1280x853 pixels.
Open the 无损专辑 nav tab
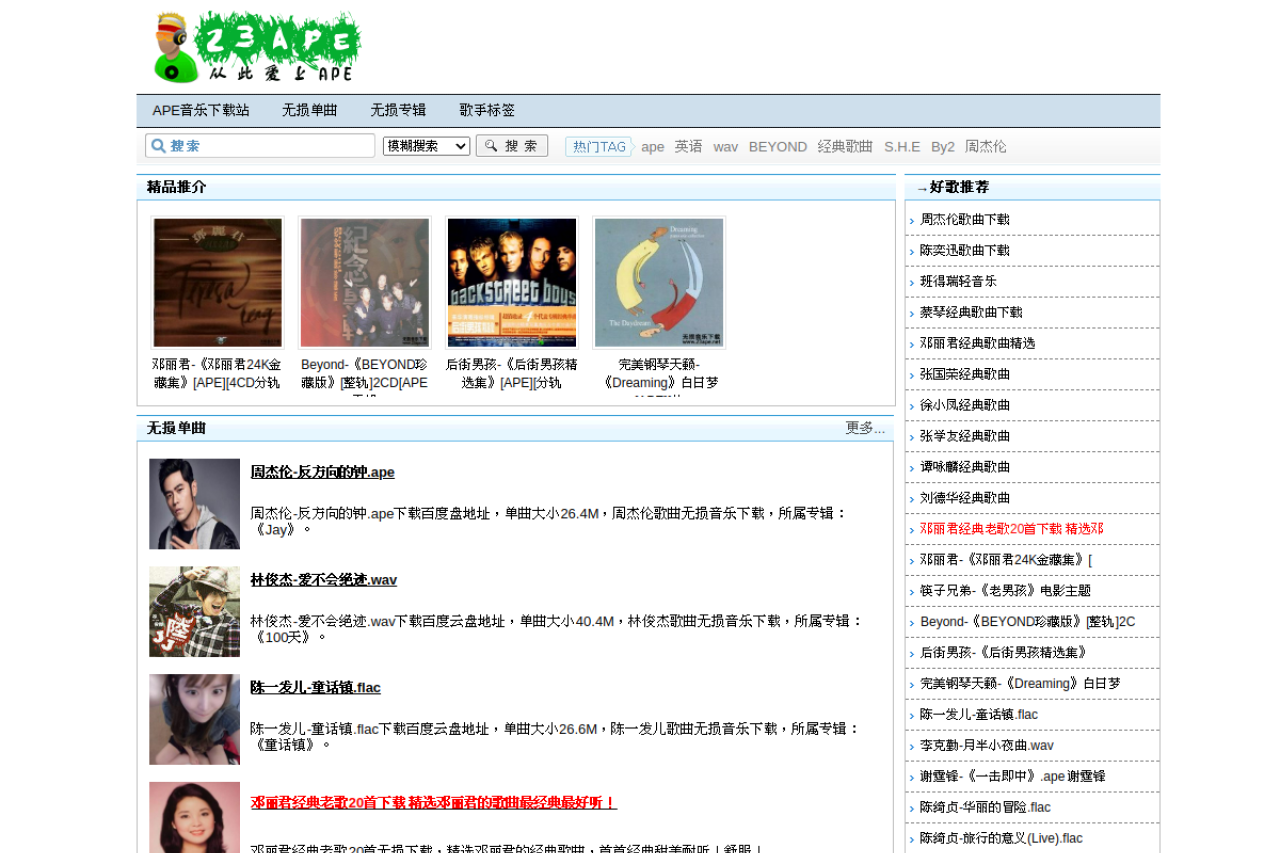click(398, 110)
